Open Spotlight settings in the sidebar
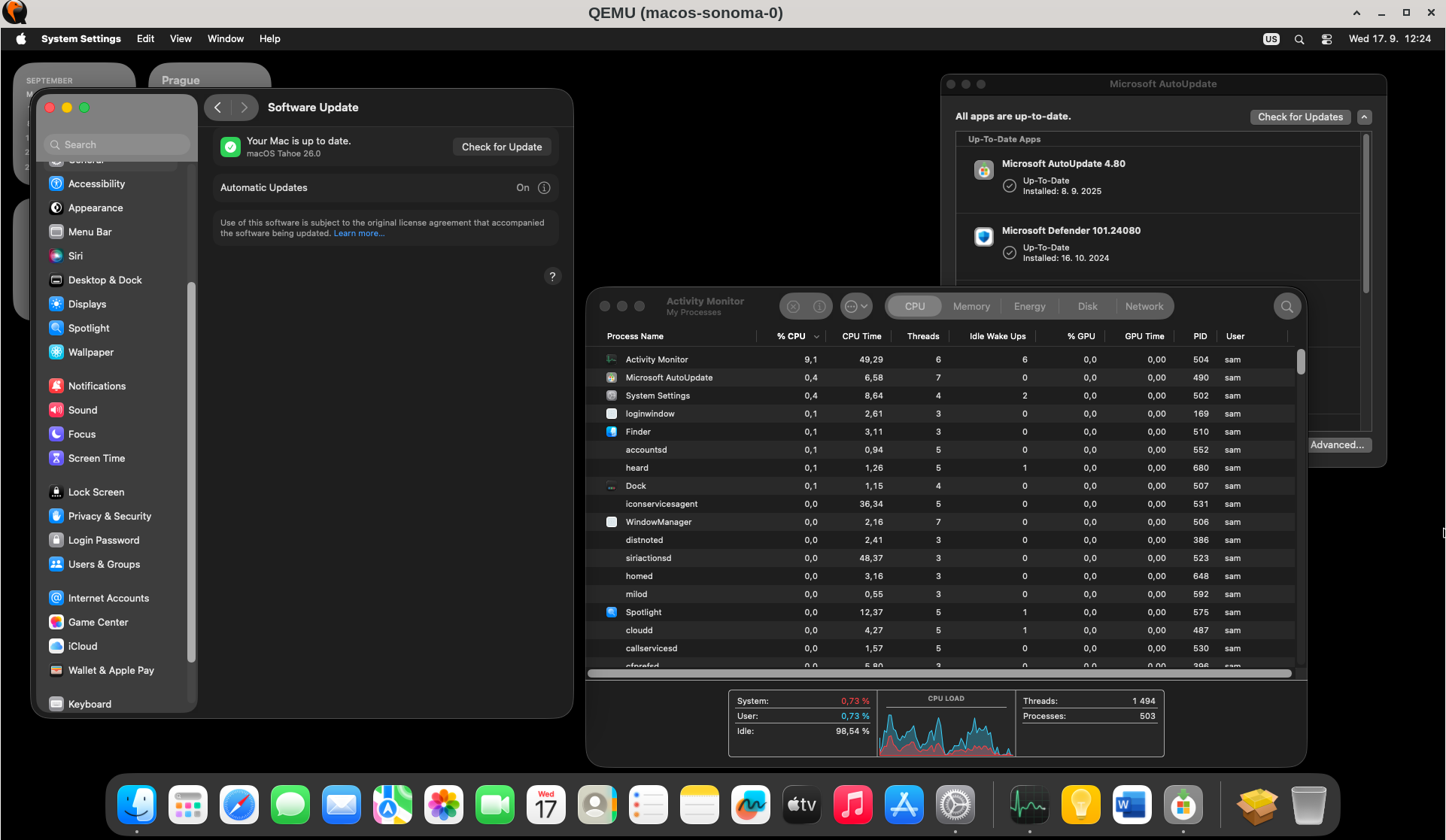Viewport: 1446px width, 840px height. [x=88, y=328]
